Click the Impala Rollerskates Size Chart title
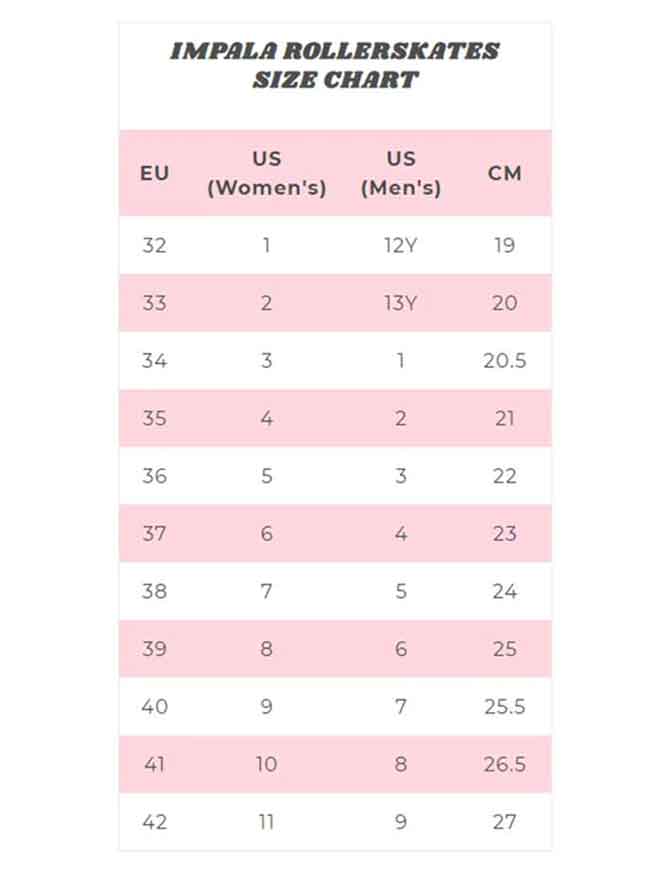 (334, 65)
